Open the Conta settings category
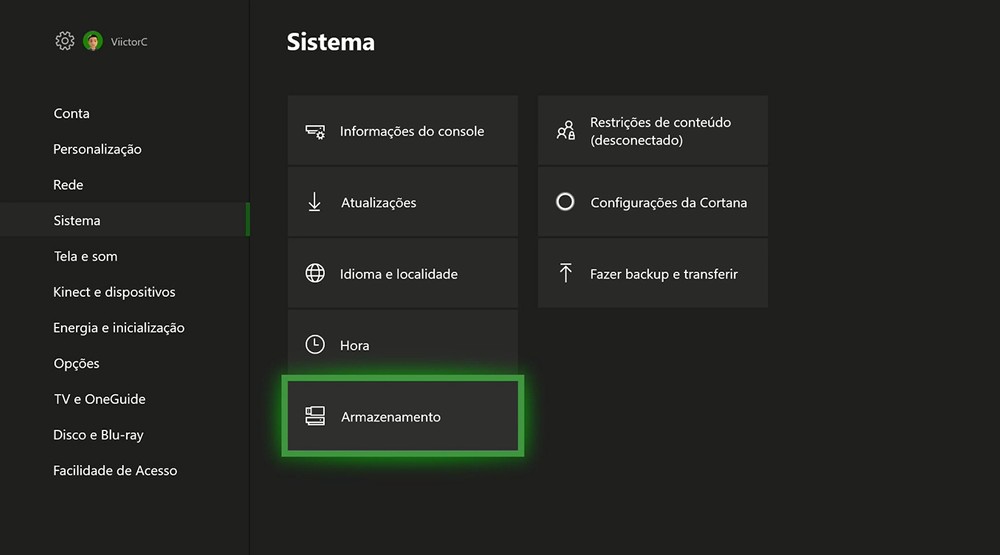1000x555 pixels. (x=72, y=113)
